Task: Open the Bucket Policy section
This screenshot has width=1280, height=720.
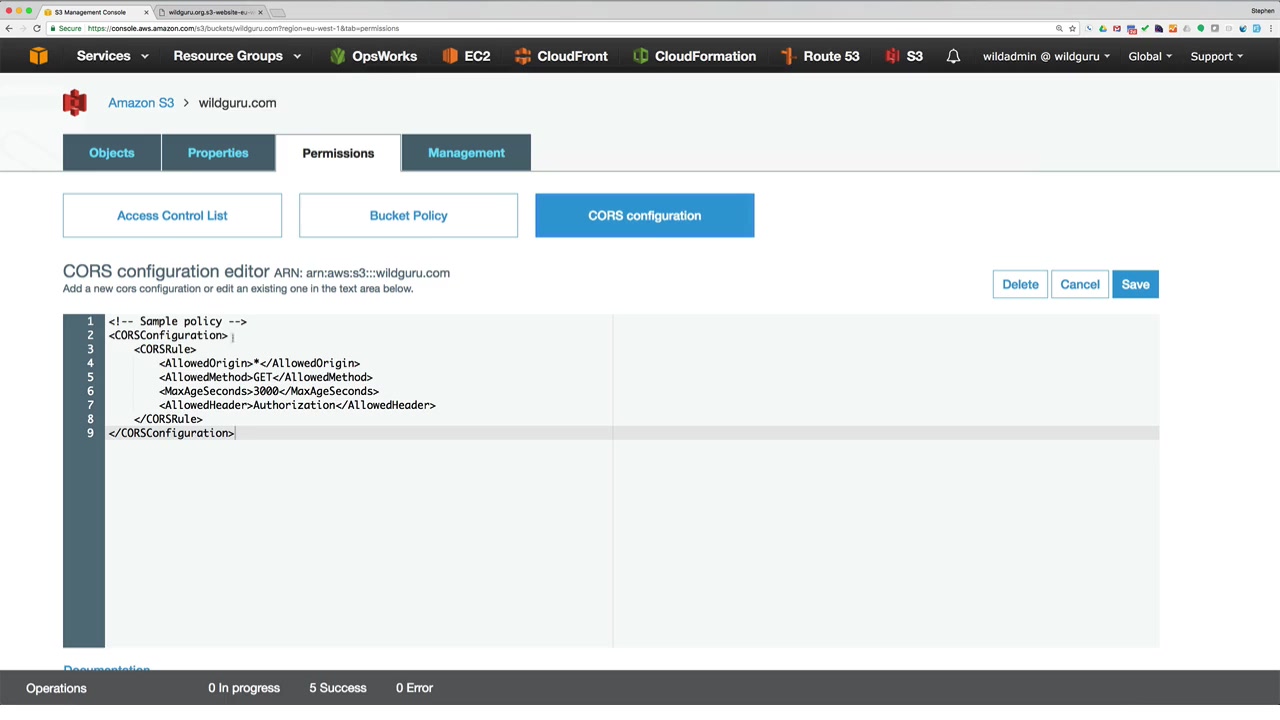Action: pyautogui.click(x=408, y=215)
